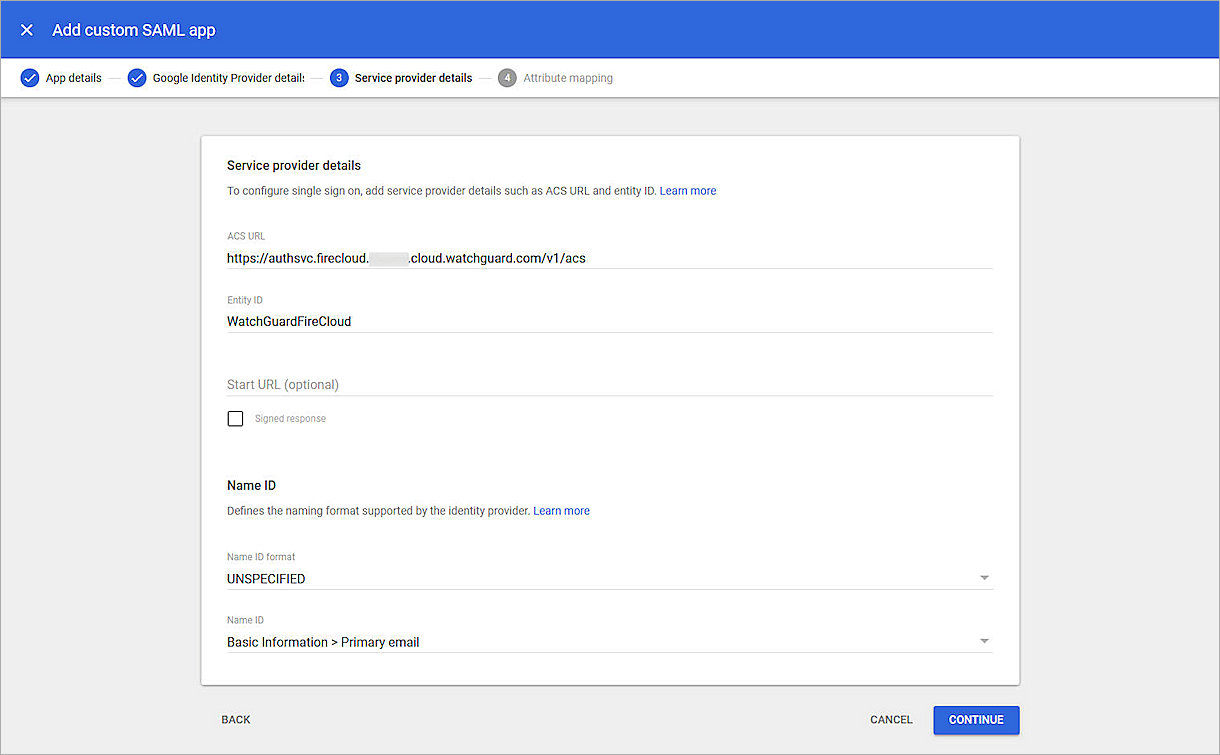Click the Entity ID field showing WatchGuardFireCloud

click(600, 321)
